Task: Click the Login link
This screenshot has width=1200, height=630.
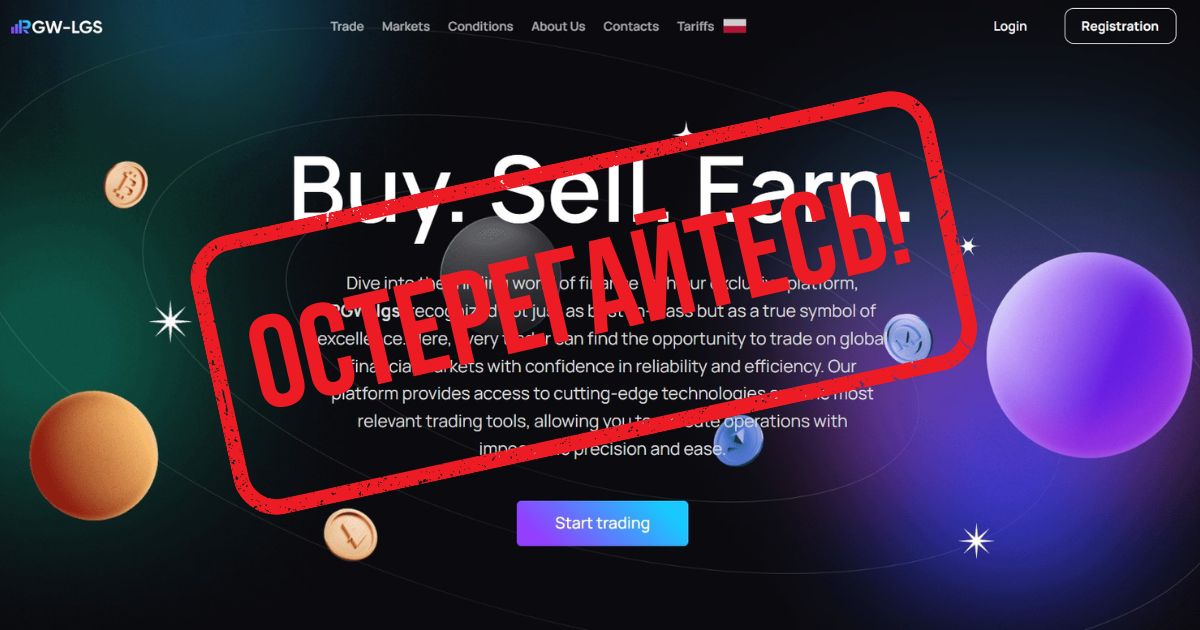Action: click(1010, 27)
